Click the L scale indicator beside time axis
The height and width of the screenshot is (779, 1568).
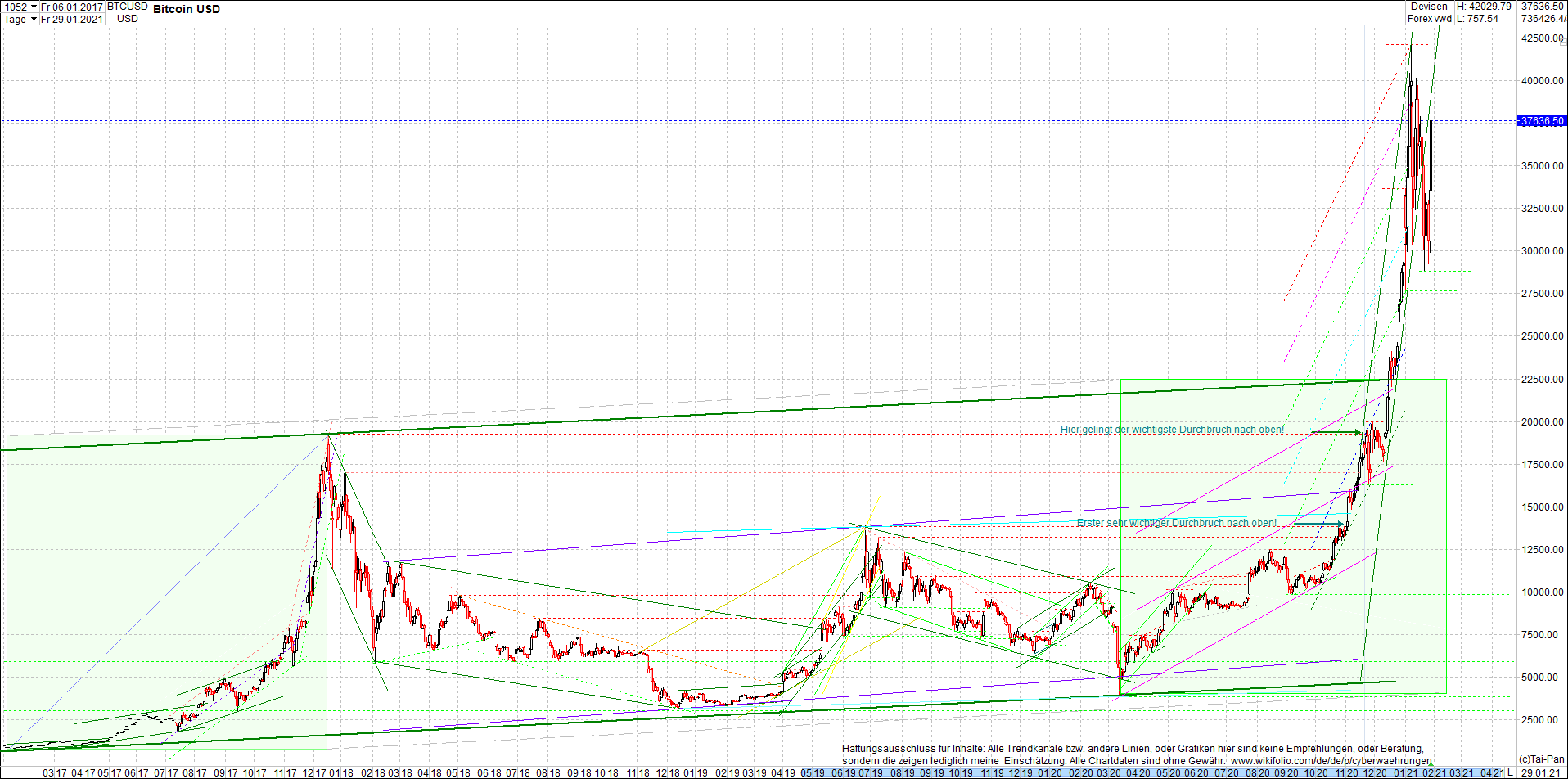coord(1511,772)
